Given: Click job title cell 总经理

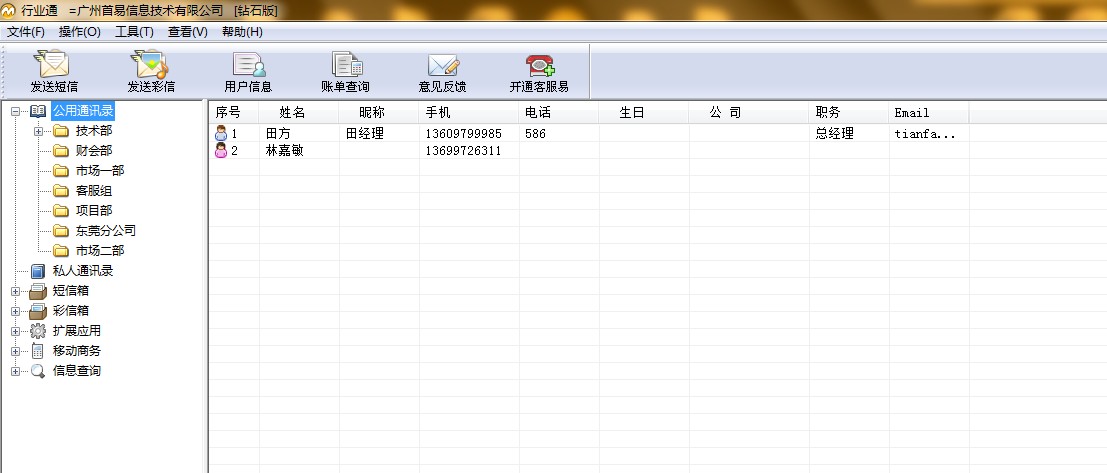Looking at the screenshot, I should (834, 133).
